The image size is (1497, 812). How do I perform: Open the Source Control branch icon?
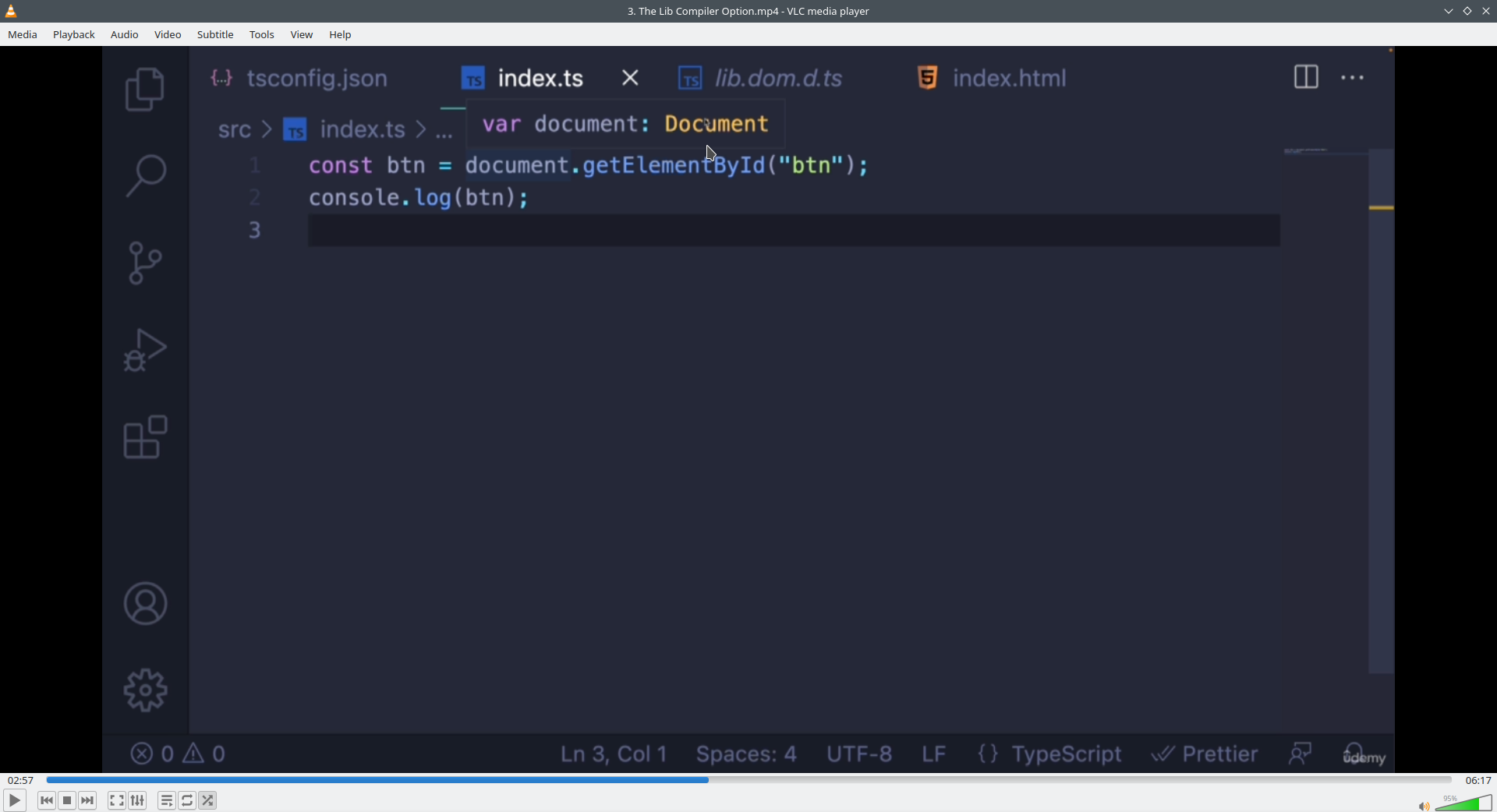[145, 263]
